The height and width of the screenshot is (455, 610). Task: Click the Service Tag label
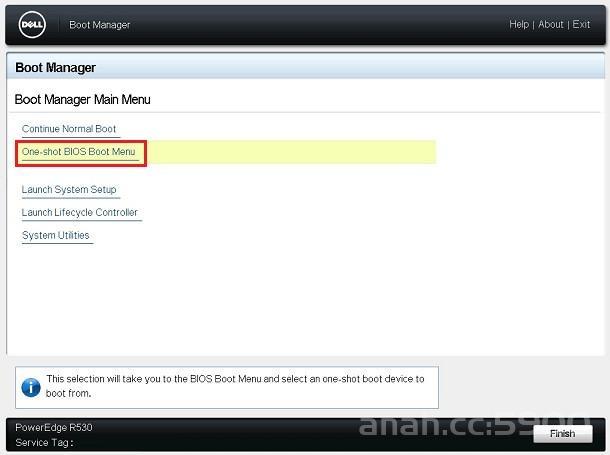pyautogui.click(x=44, y=443)
